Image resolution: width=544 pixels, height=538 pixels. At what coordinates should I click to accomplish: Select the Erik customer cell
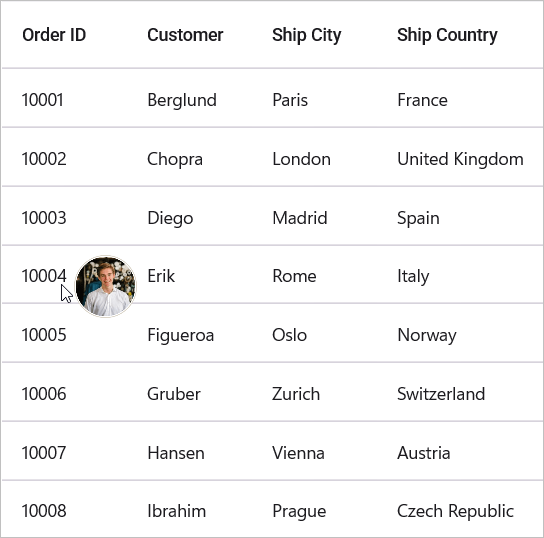tap(161, 276)
